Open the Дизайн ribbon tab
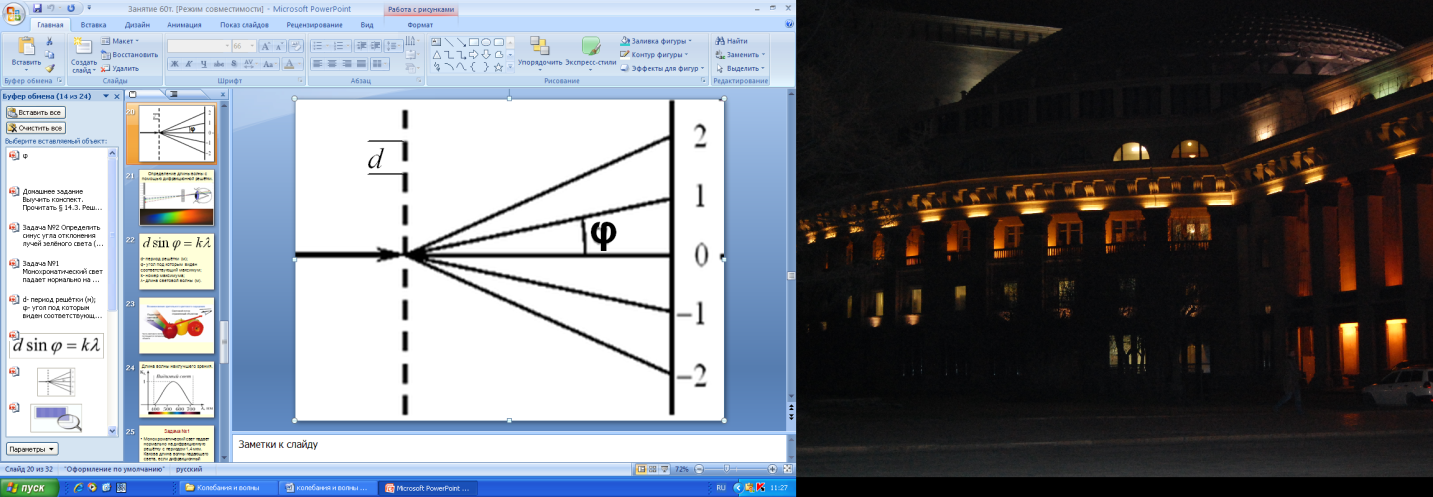The width and height of the screenshot is (1433, 497). (136, 23)
